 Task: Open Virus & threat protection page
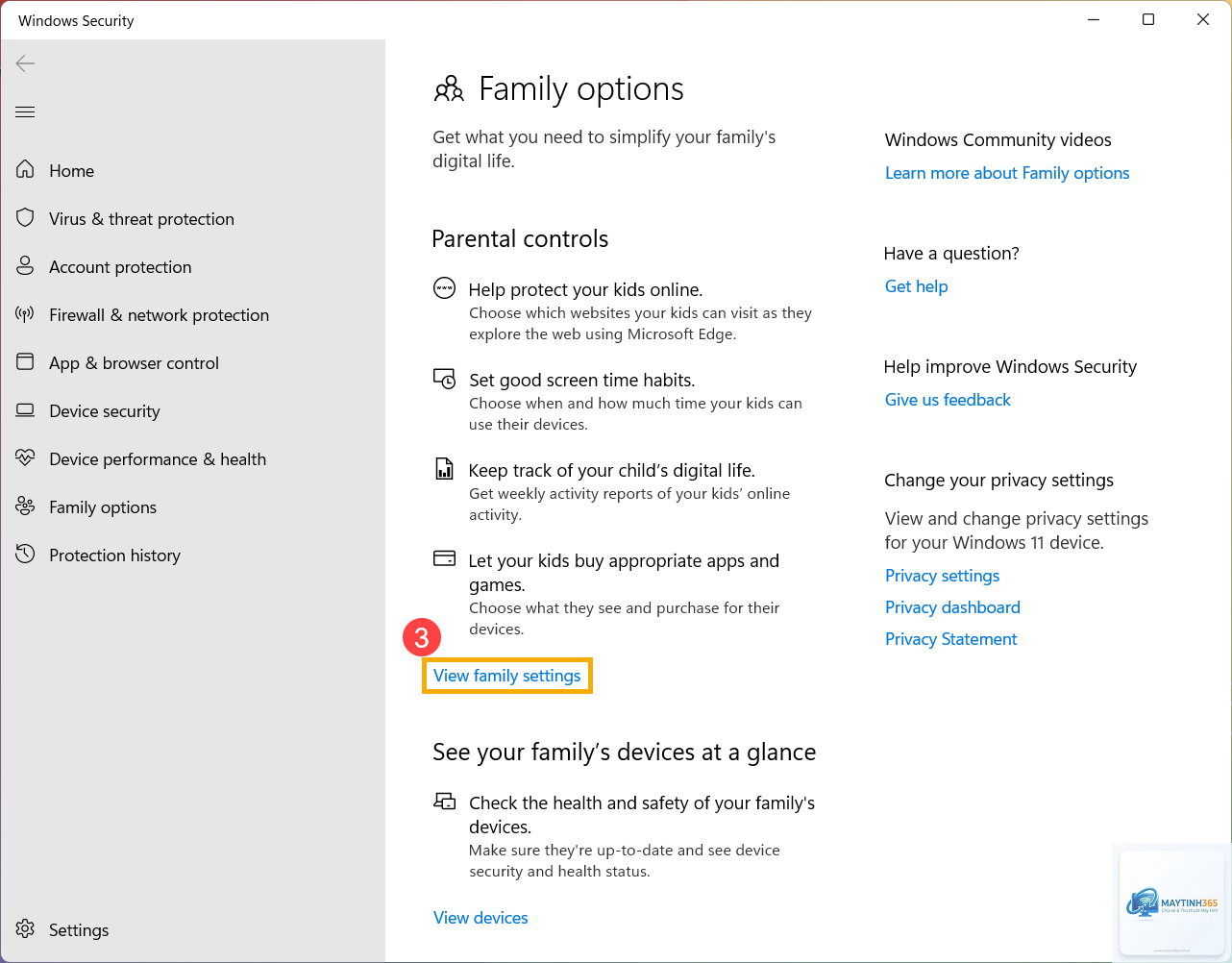(x=192, y=218)
